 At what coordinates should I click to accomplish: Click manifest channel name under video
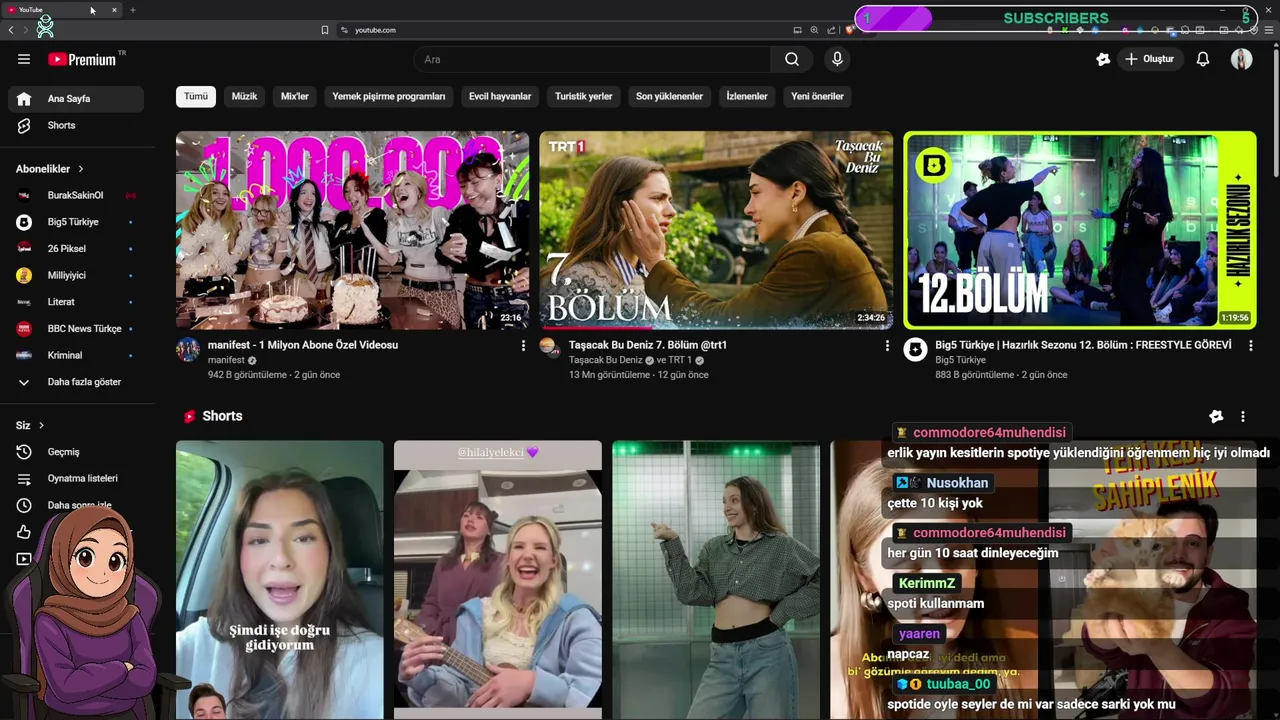(x=226, y=360)
